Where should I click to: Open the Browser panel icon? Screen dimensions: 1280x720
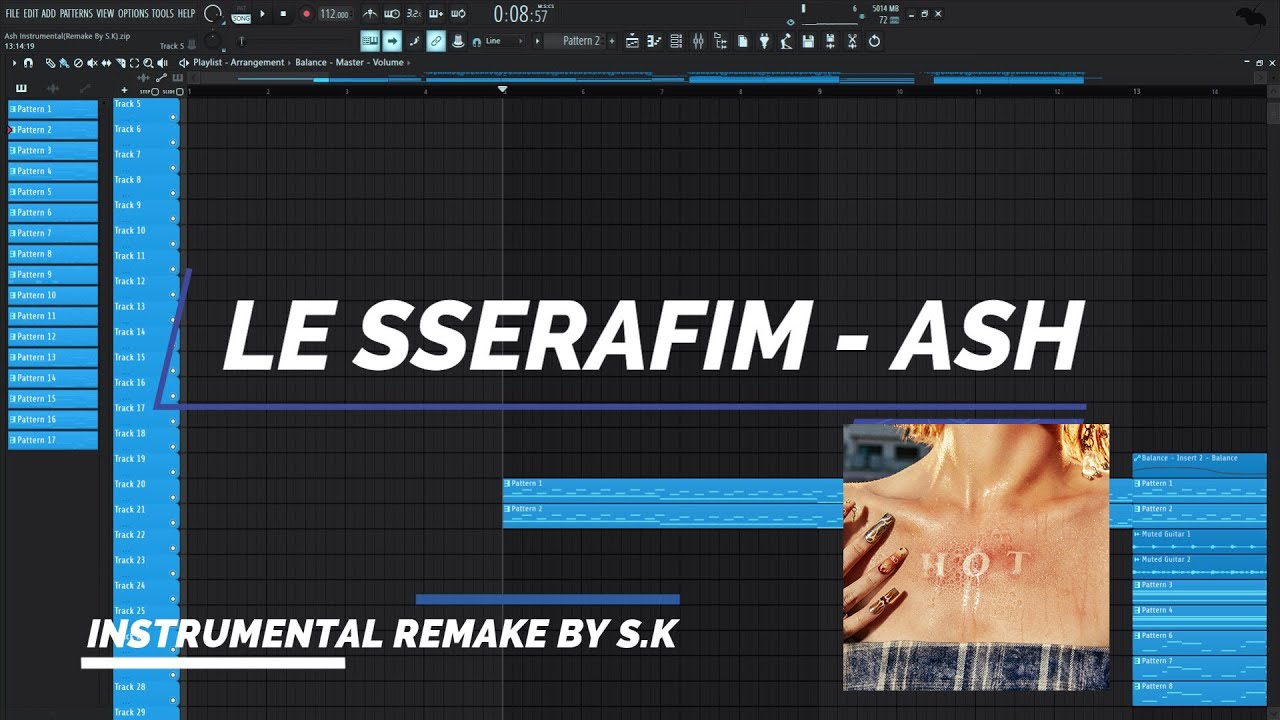(x=720, y=41)
